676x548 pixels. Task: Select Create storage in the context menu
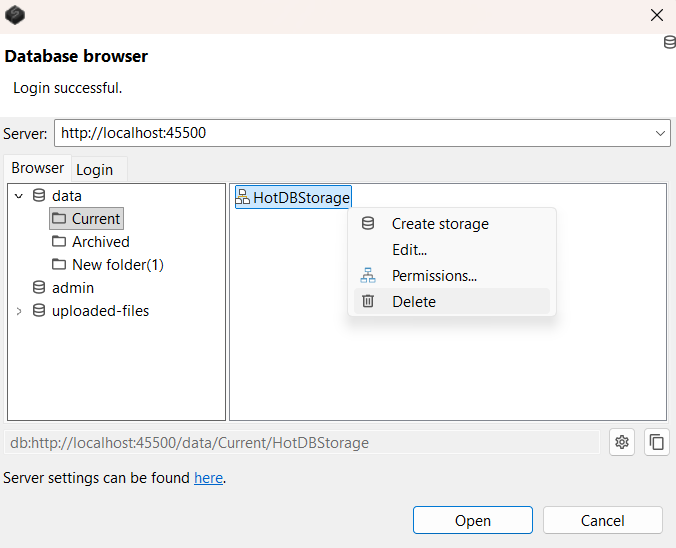(x=440, y=224)
